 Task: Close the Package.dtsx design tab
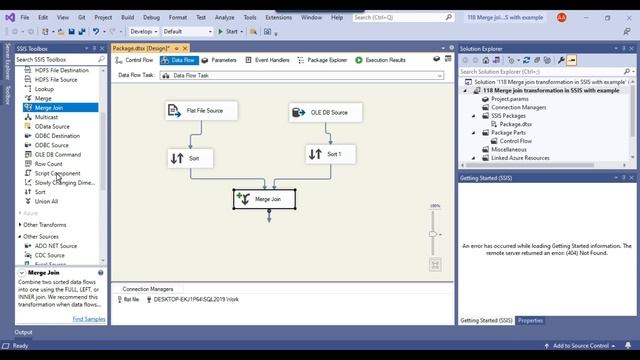[185, 49]
